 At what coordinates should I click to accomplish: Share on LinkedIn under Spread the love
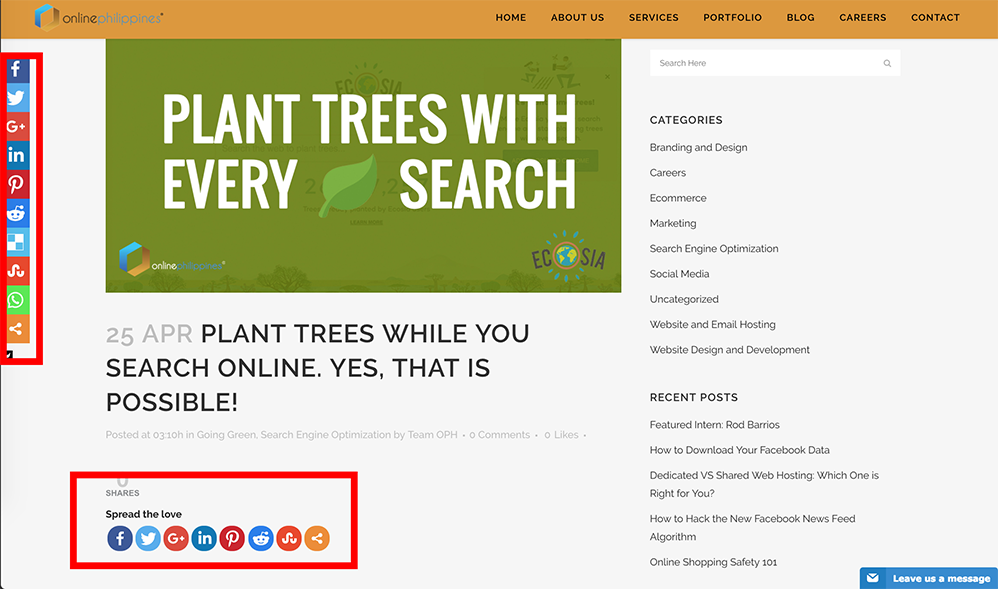pos(204,539)
